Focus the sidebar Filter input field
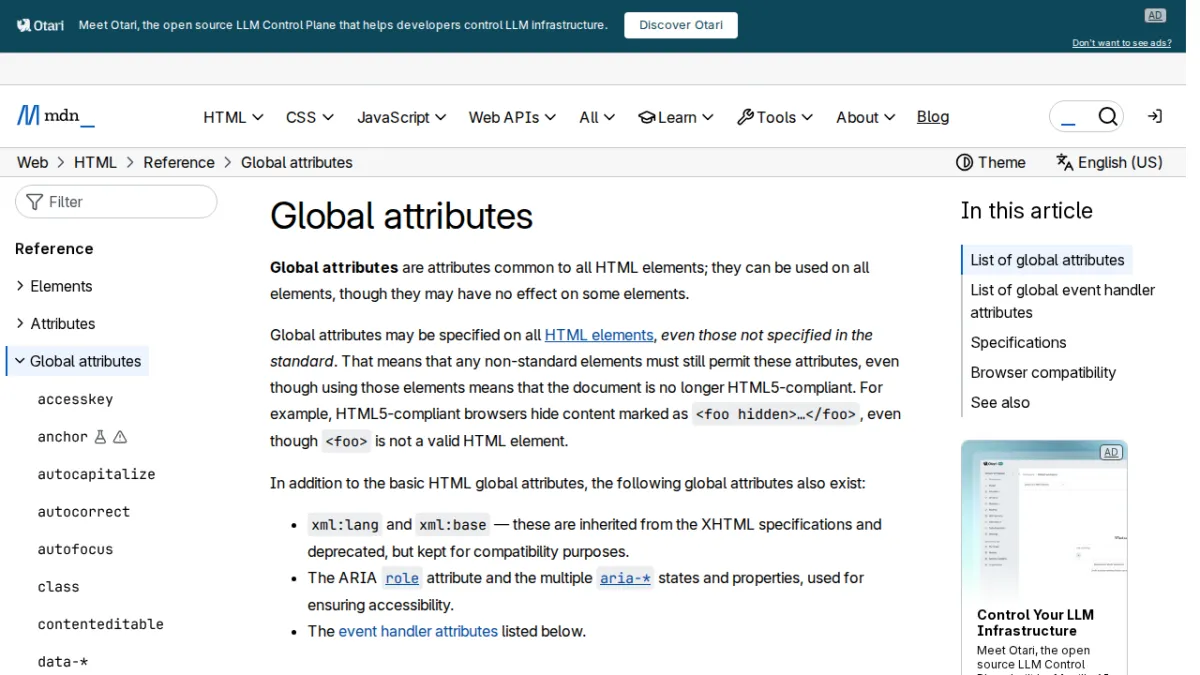The image size is (1200, 675). 116,202
